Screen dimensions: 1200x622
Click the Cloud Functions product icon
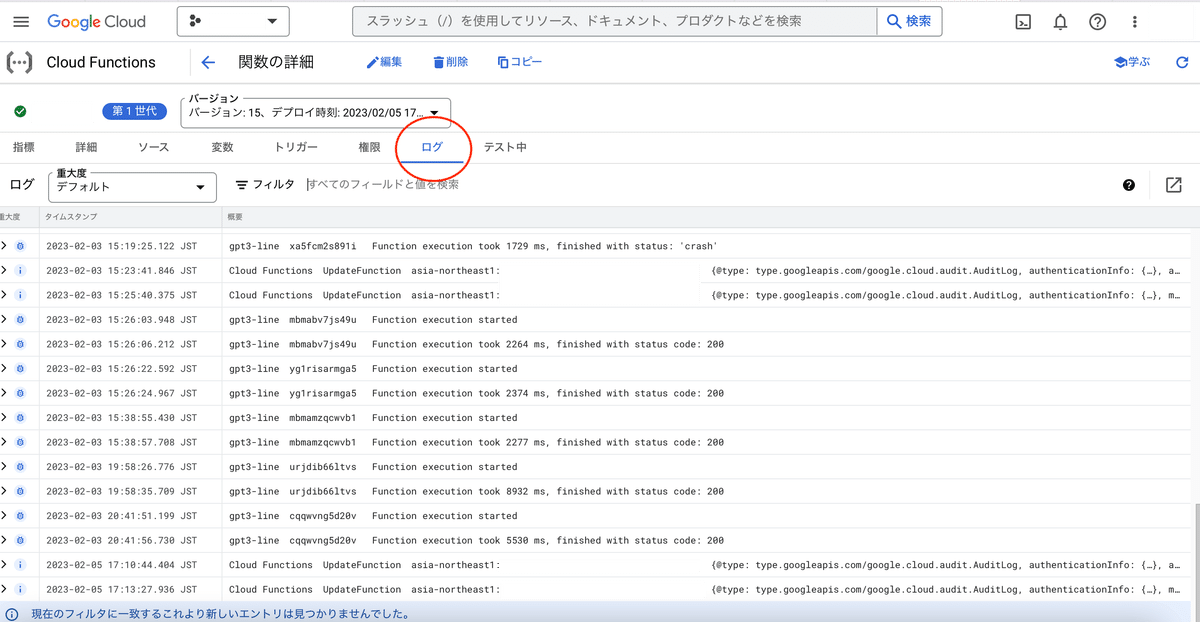(x=19, y=62)
